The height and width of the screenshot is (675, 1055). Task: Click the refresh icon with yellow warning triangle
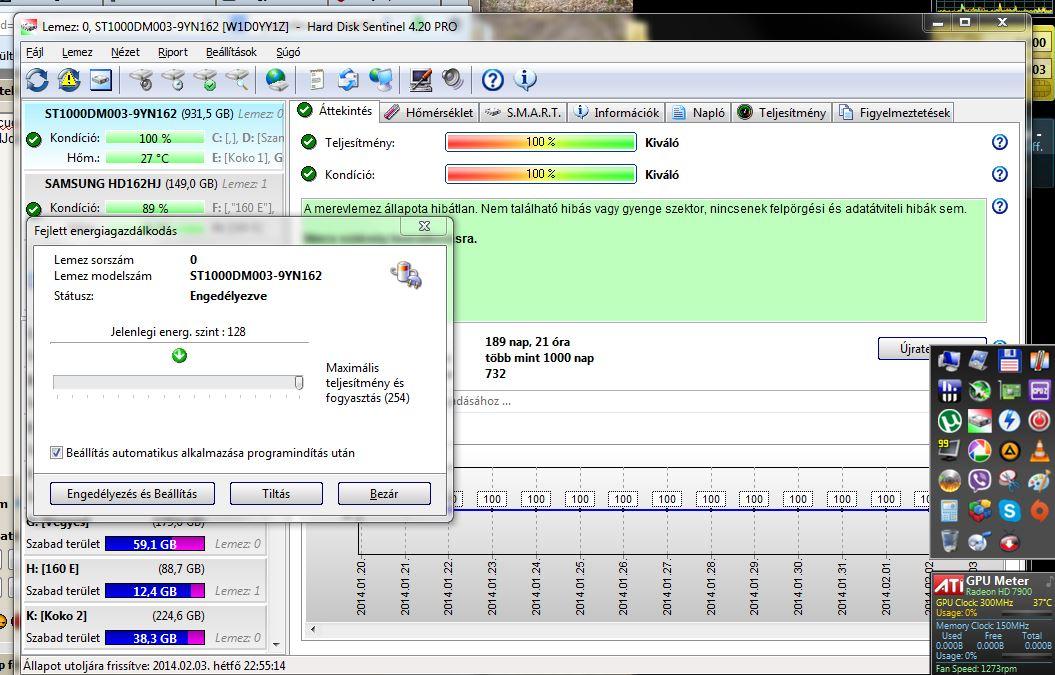point(69,80)
